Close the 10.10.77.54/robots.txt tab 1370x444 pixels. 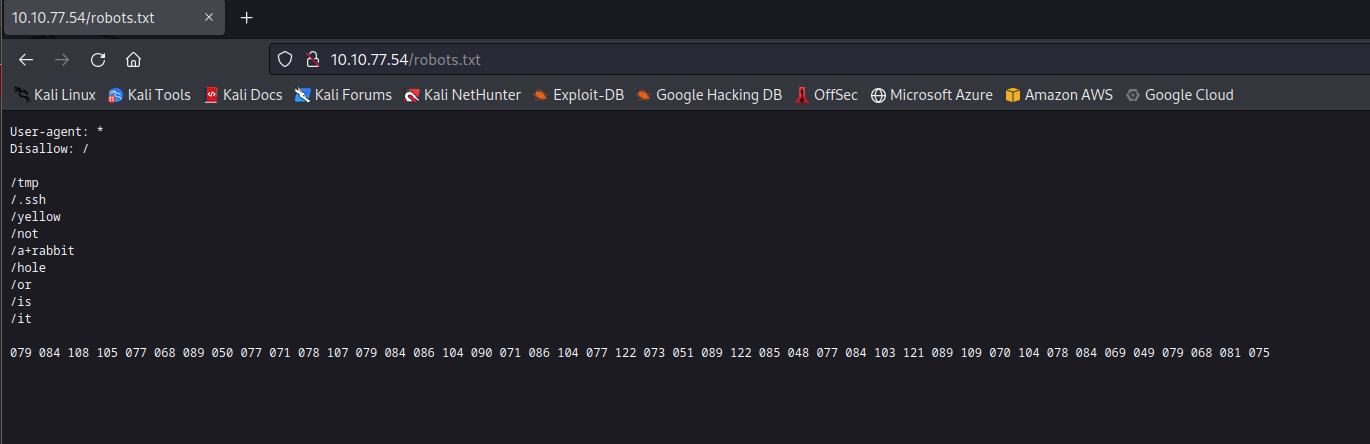(x=208, y=18)
